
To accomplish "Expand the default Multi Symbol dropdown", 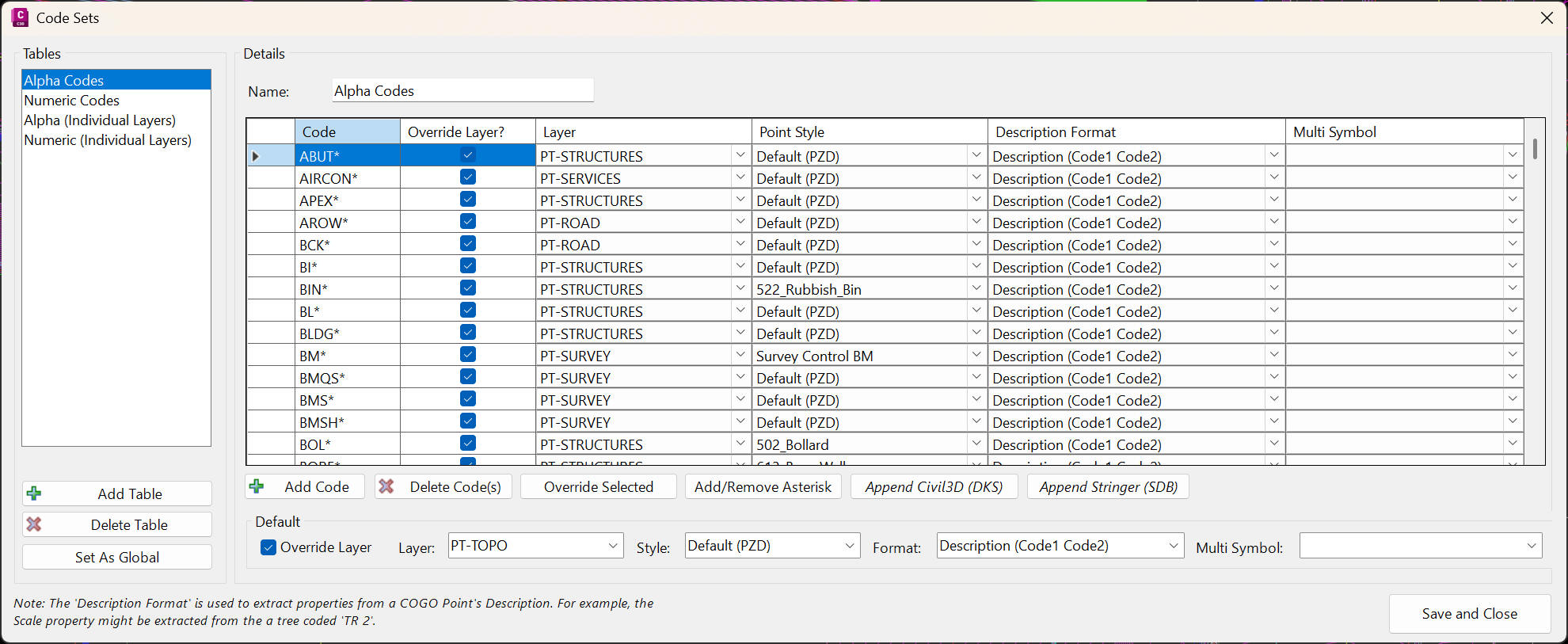I will 1531,546.
